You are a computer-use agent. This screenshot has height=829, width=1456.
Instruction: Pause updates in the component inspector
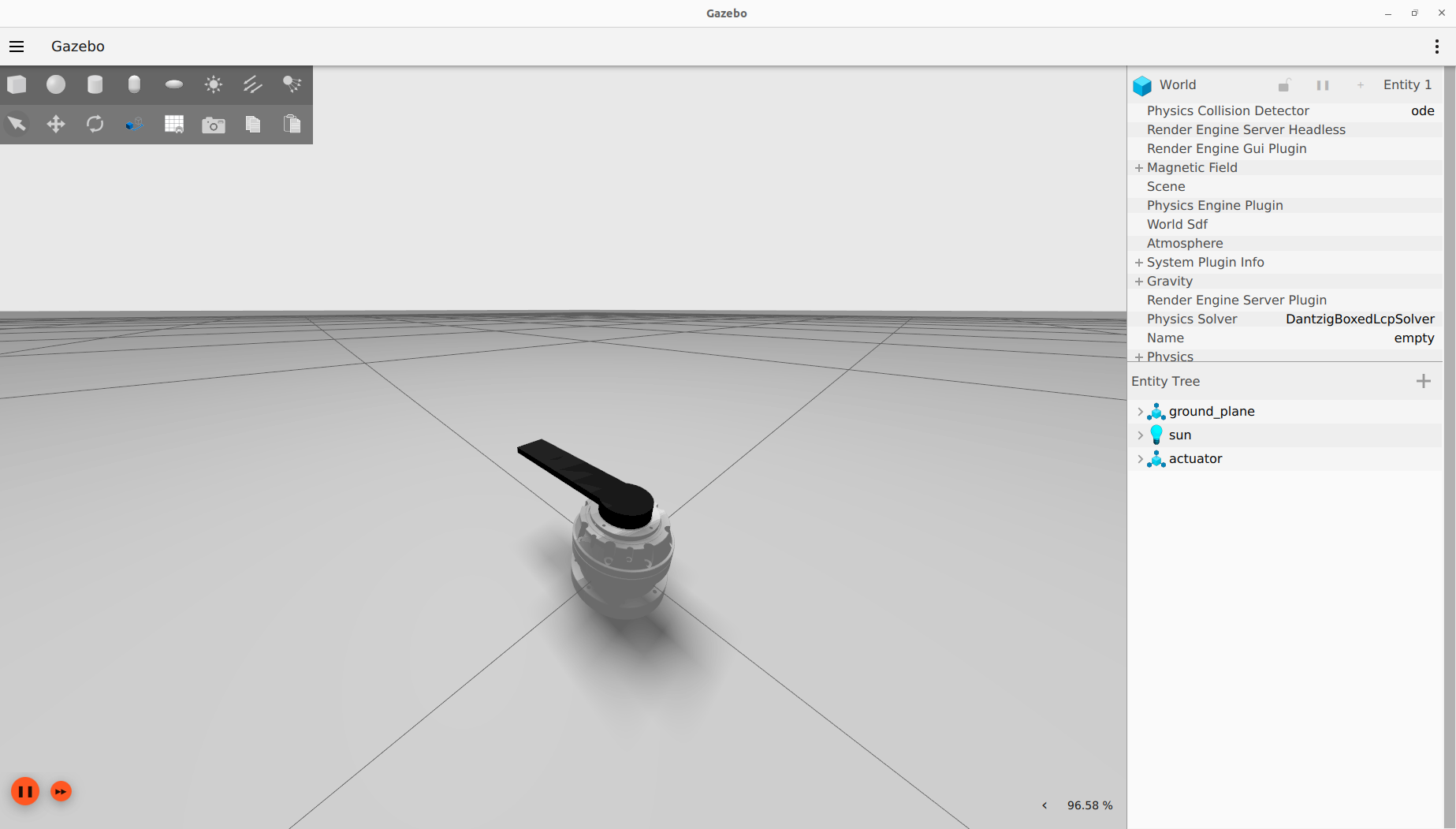(1324, 84)
